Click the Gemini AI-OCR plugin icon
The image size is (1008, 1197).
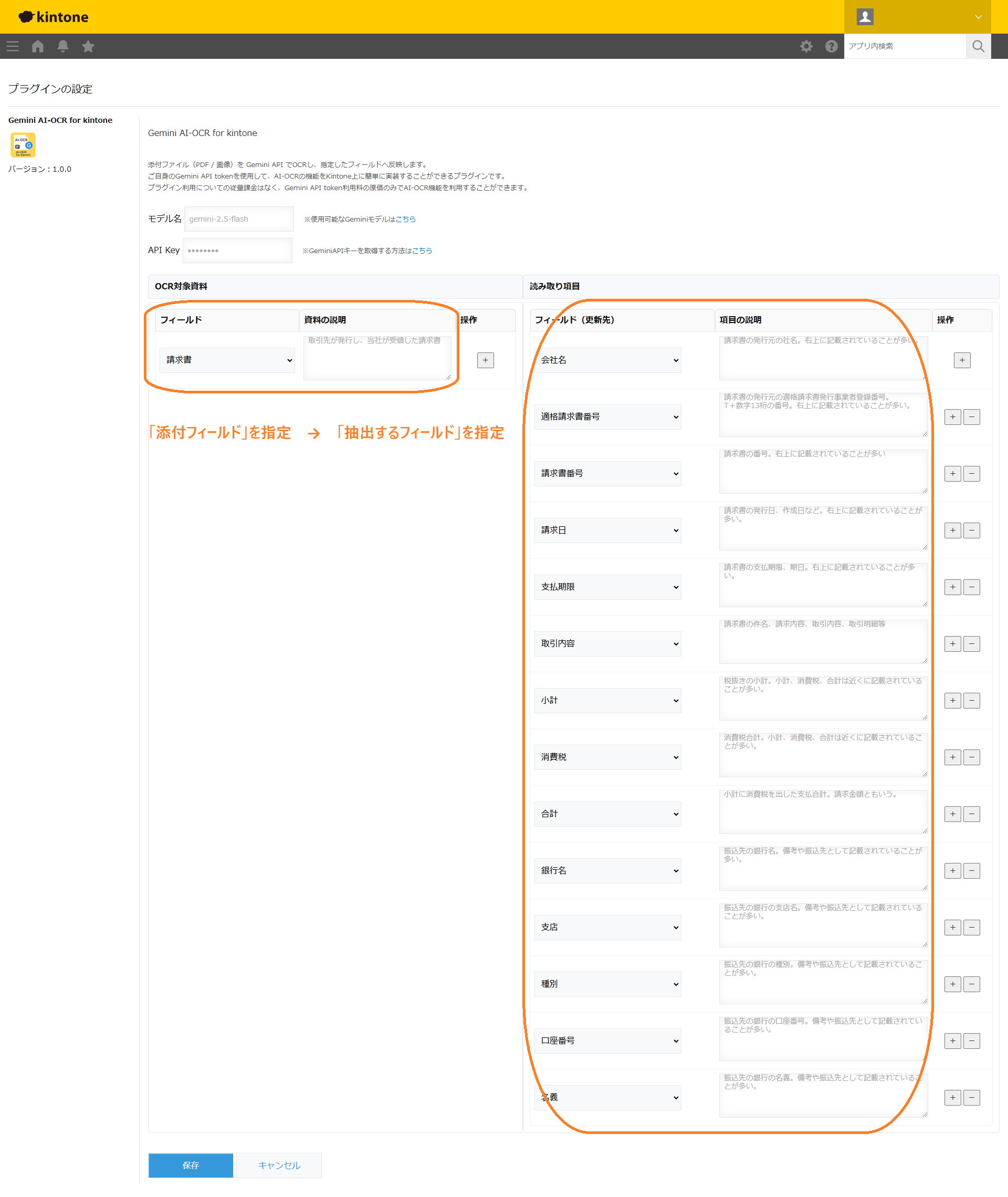pyautogui.click(x=23, y=144)
